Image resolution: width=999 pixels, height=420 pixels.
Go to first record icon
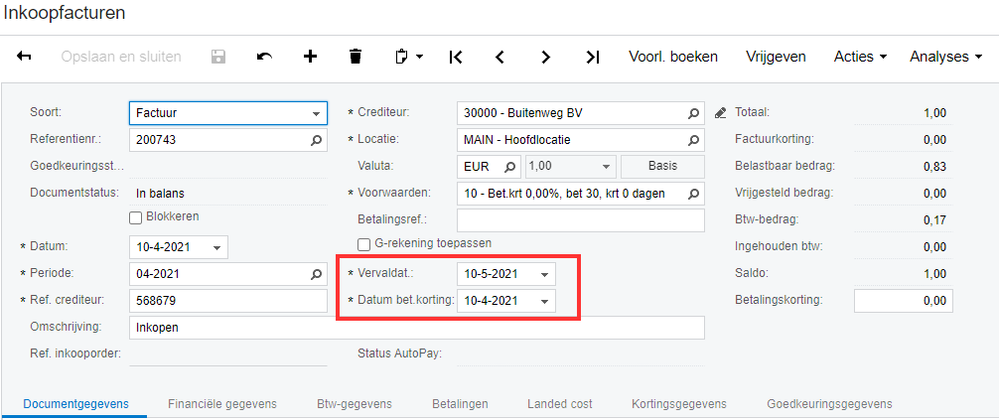(x=456, y=57)
